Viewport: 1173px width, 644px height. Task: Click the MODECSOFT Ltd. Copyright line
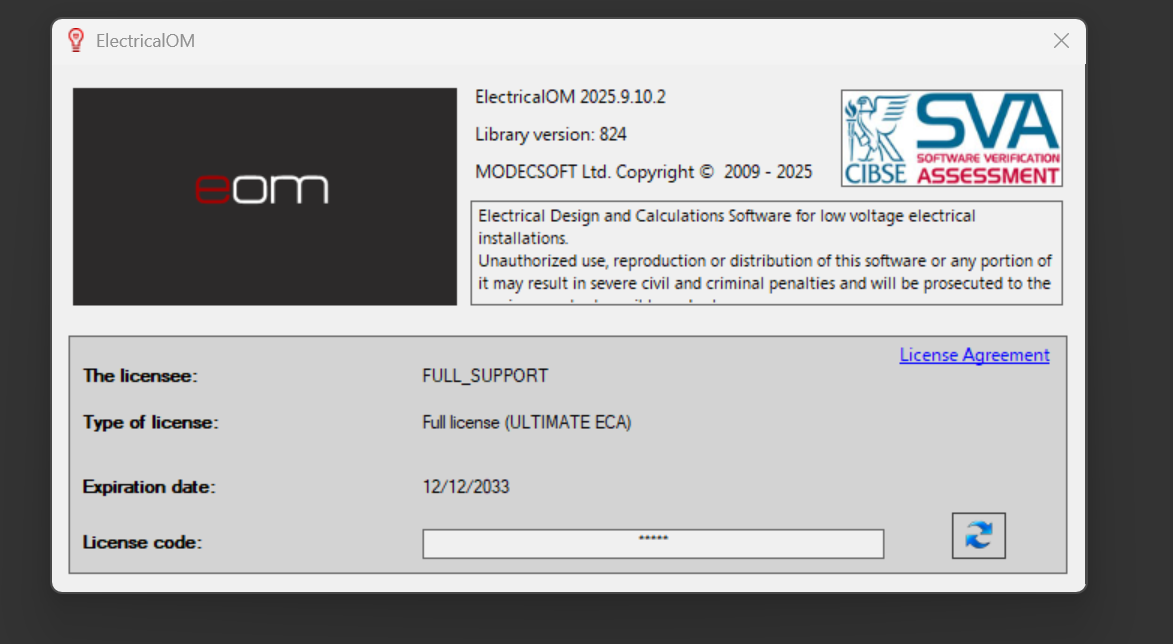643,172
